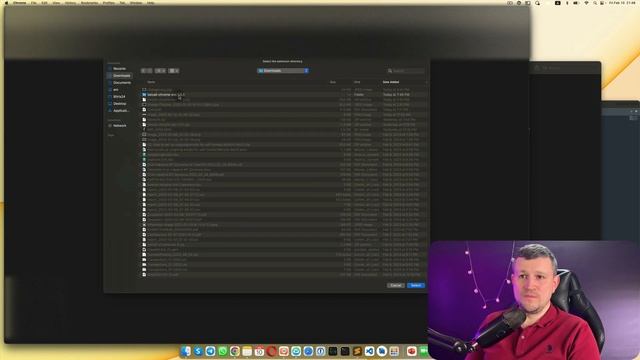Open the Apple menu
This screenshot has width=640, height=360.
click(x=6, y=2)
